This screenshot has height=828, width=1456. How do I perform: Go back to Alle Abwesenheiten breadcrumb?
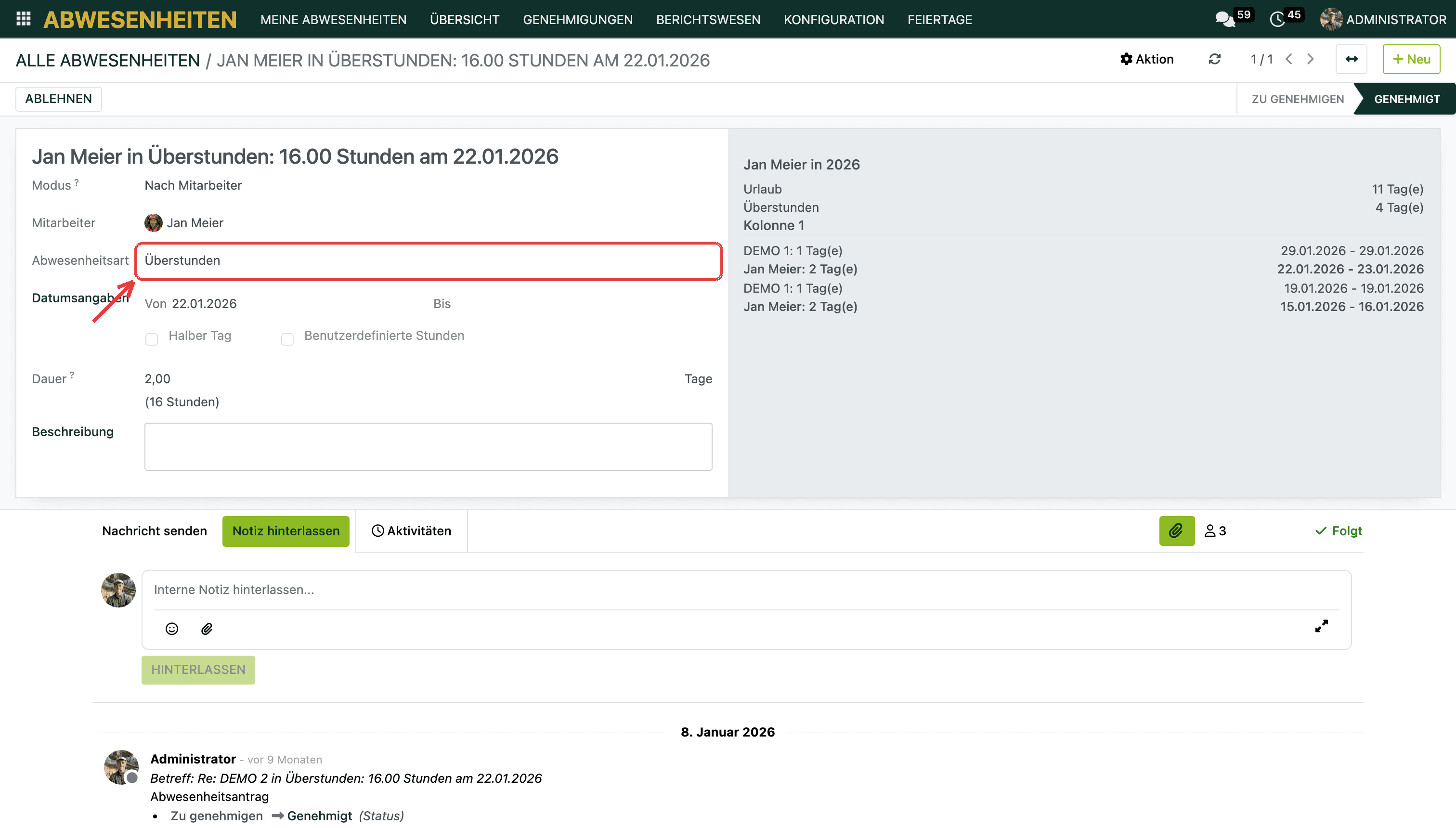107,60
